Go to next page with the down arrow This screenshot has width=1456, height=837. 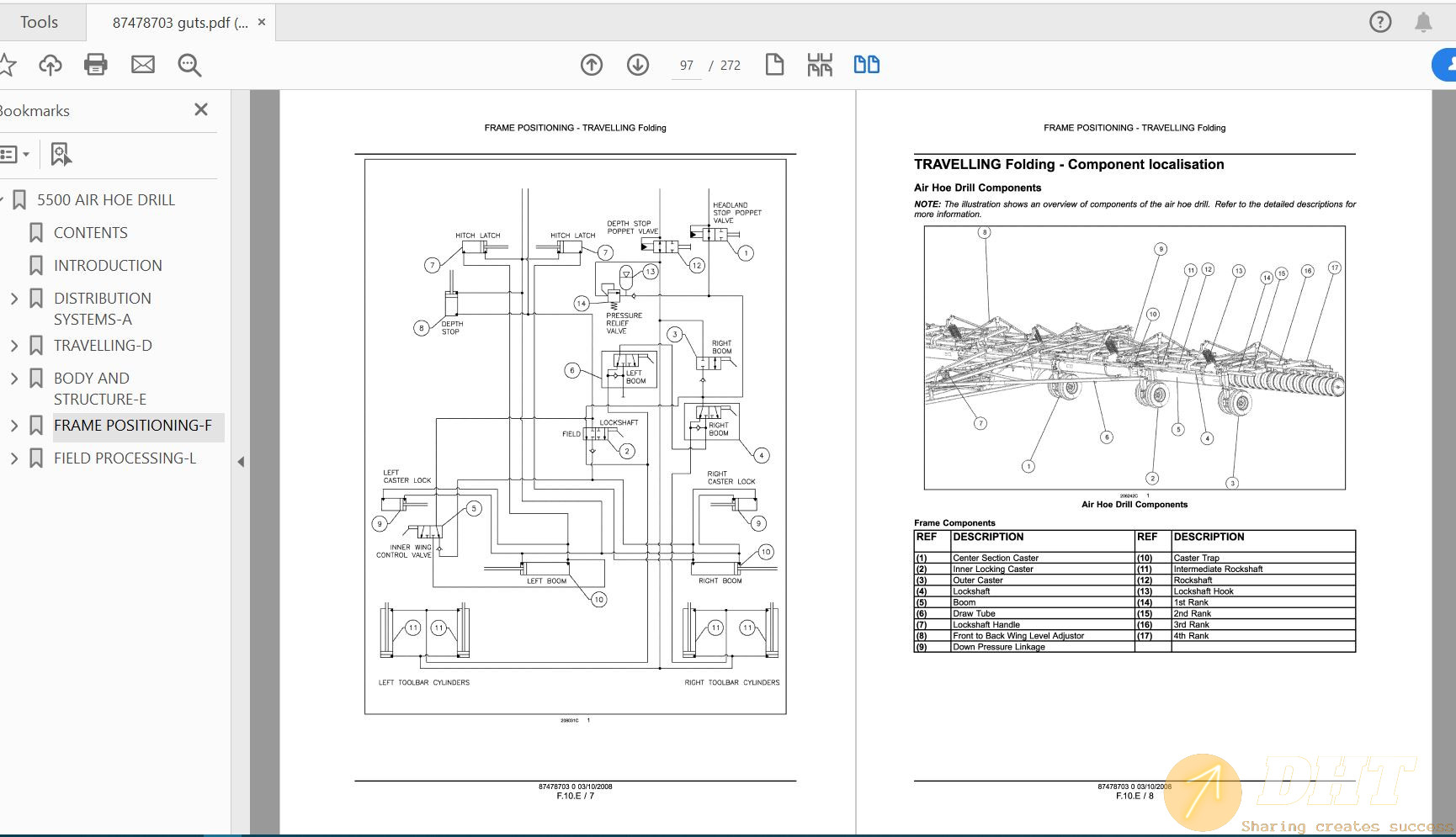[638, 64]
